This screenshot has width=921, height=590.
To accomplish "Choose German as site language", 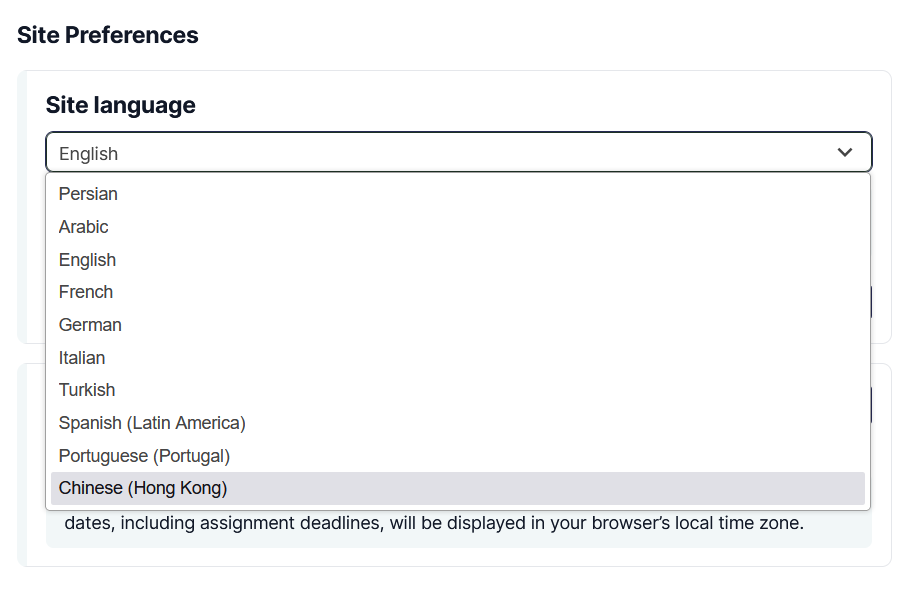I will pyautogui.click(x=458, y=325).
